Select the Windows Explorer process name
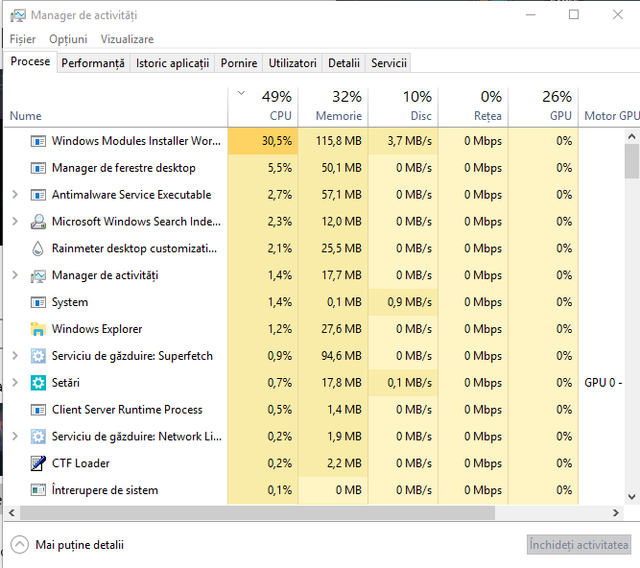Image resolution: width=640 pixels, height=568 pixels. [x=97, y=329]
